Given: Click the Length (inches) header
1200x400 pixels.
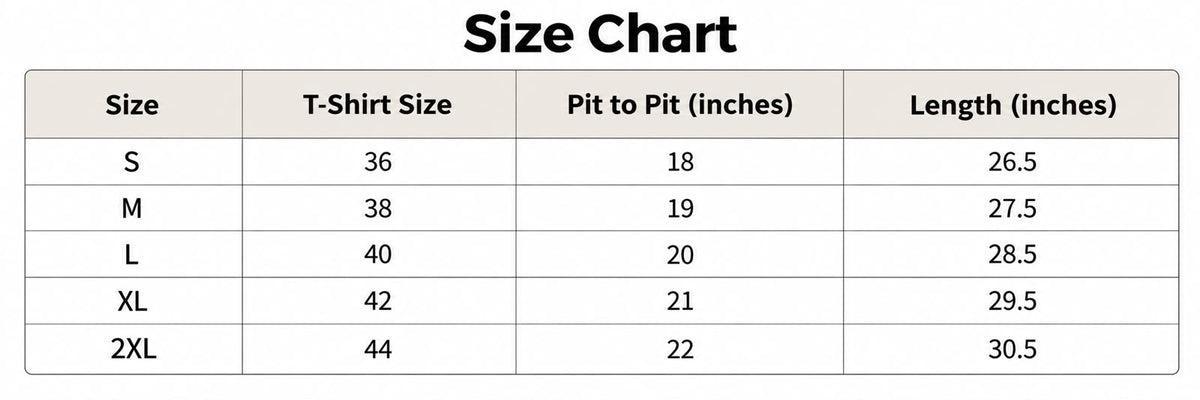Looking at the screenshot, I should pyautogui.click(x=1012, y=105).
